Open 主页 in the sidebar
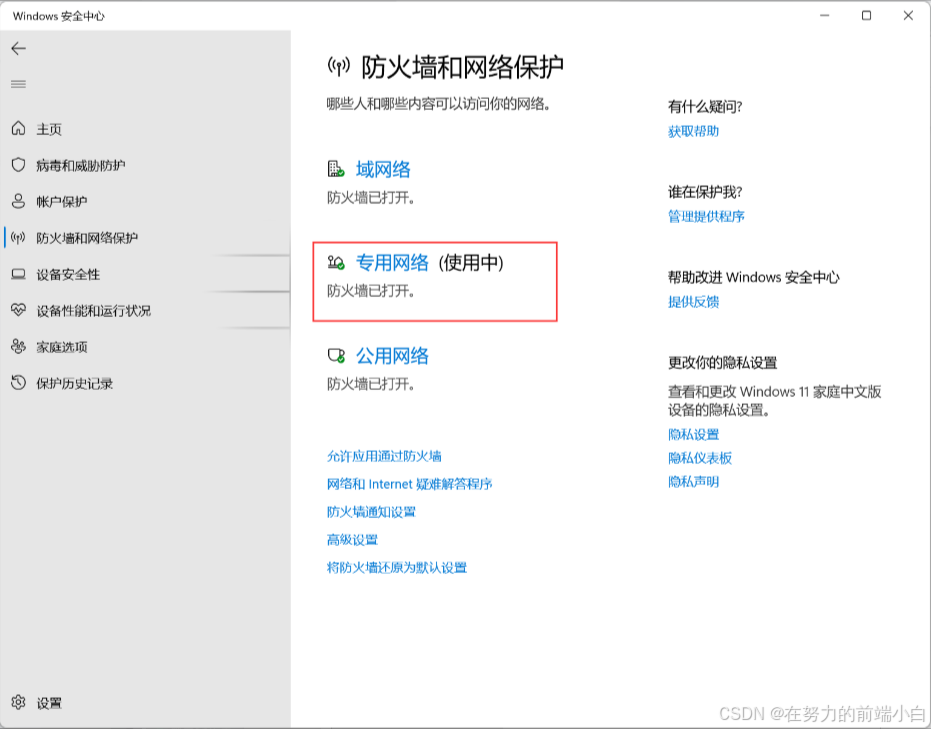Screen dimensions: 931x729 pos(49,129)
